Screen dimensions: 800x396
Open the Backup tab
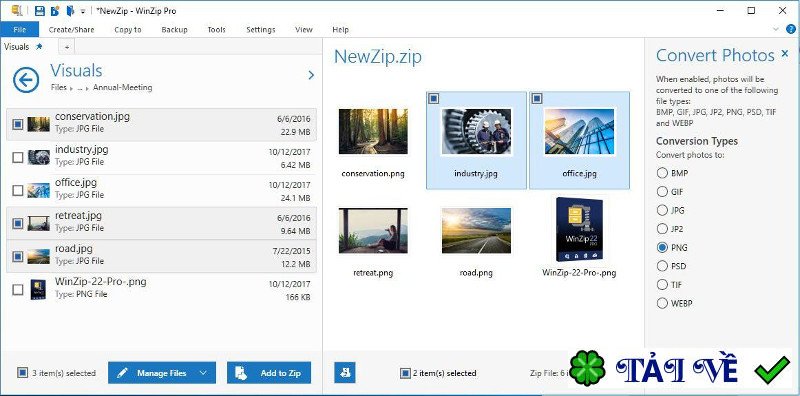[174, 30]
